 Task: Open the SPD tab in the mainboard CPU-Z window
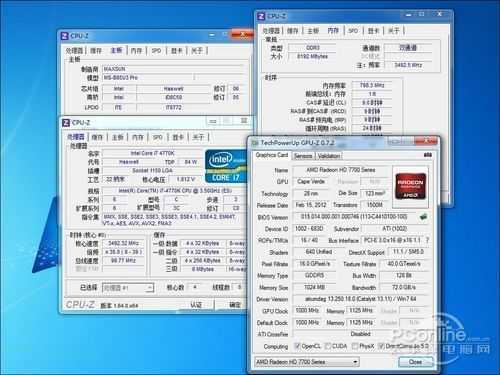pos(156,51)
